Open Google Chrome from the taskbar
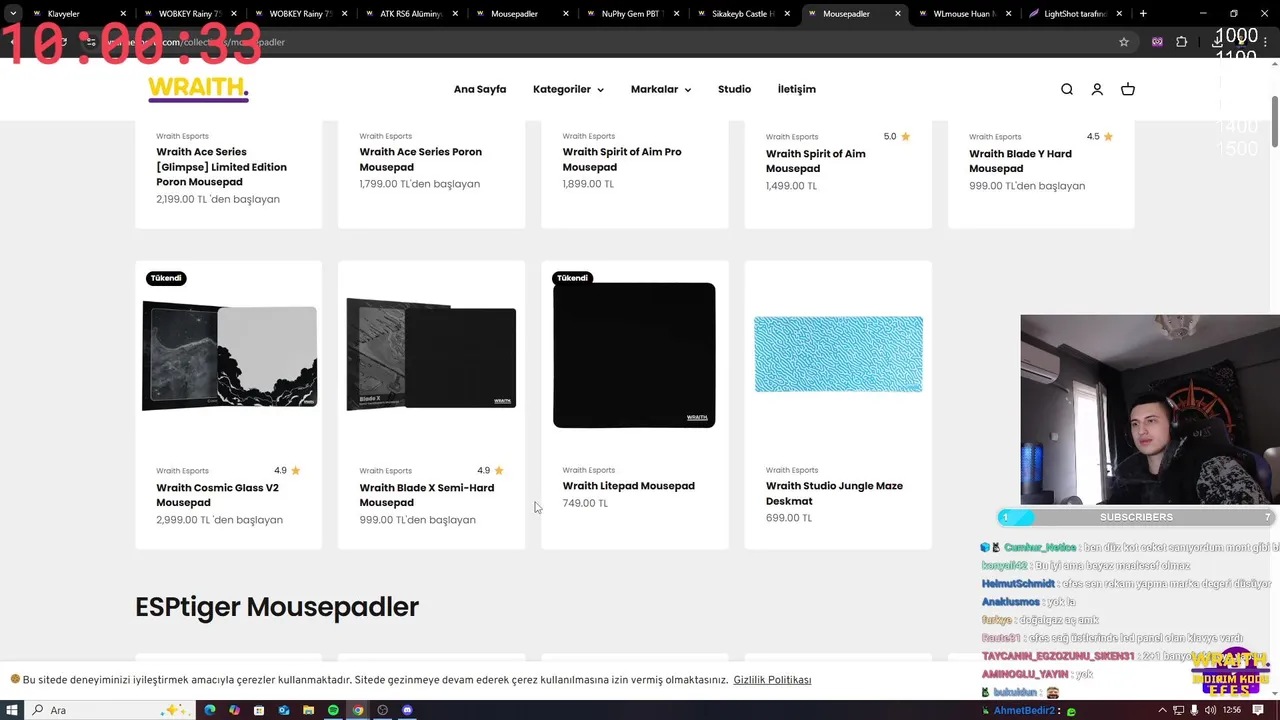 (358, 710)
